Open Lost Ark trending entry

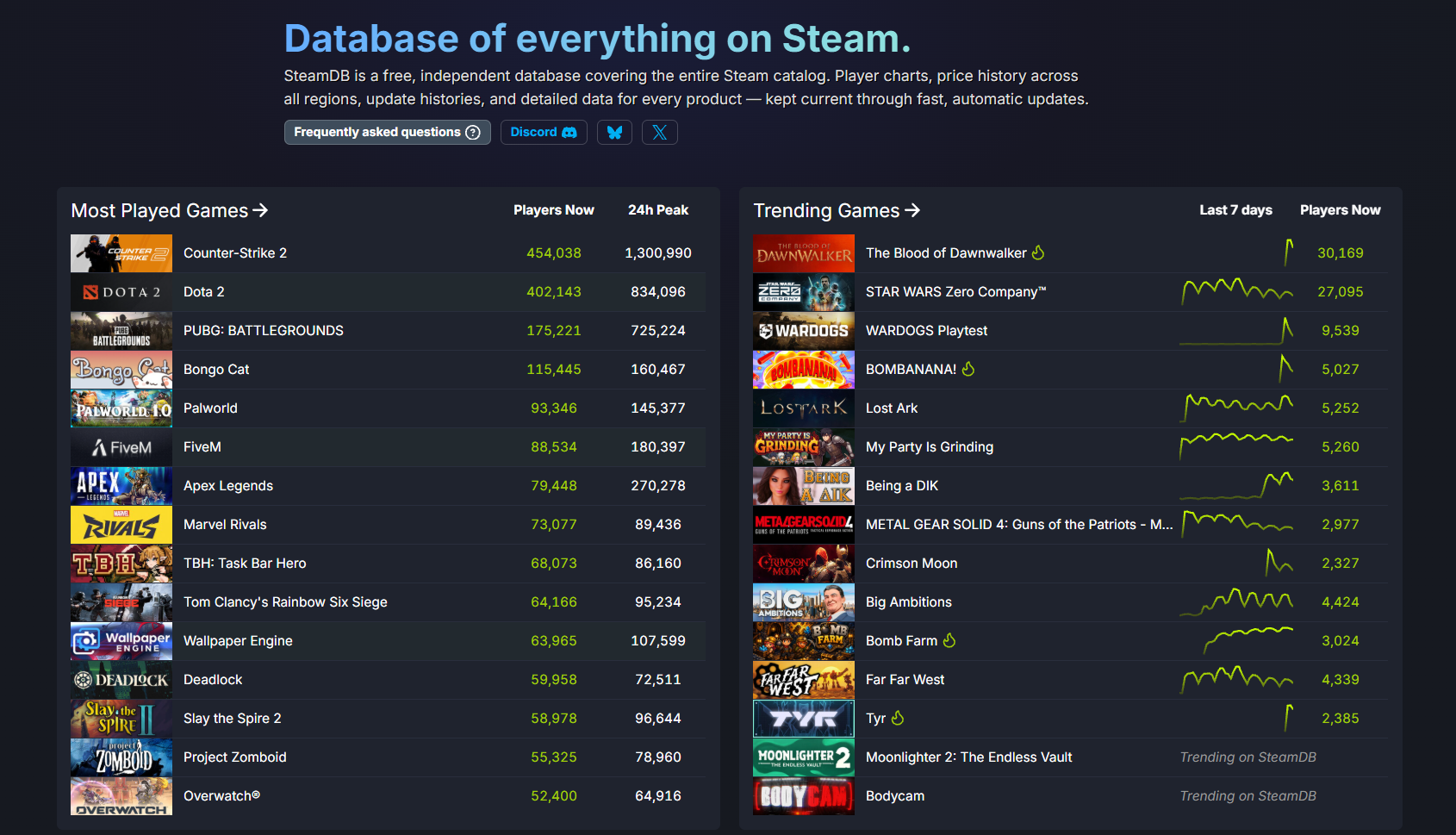pos(1070,408)
